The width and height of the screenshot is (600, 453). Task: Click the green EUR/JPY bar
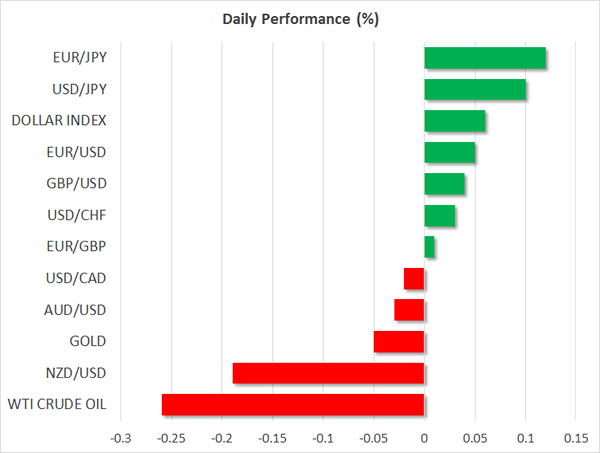click(485, 58)
